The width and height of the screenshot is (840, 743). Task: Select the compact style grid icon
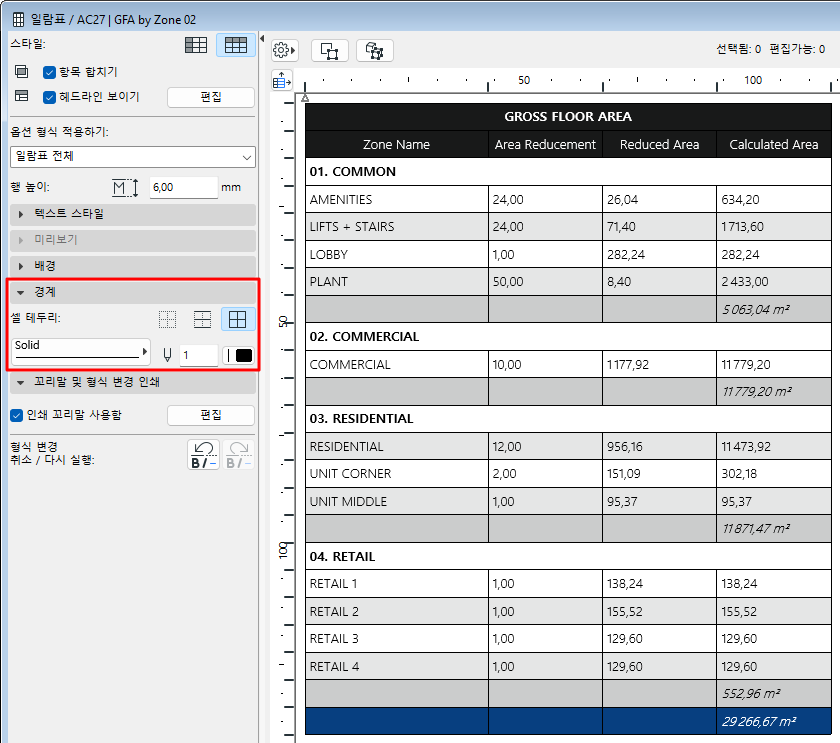coord(196,44)
